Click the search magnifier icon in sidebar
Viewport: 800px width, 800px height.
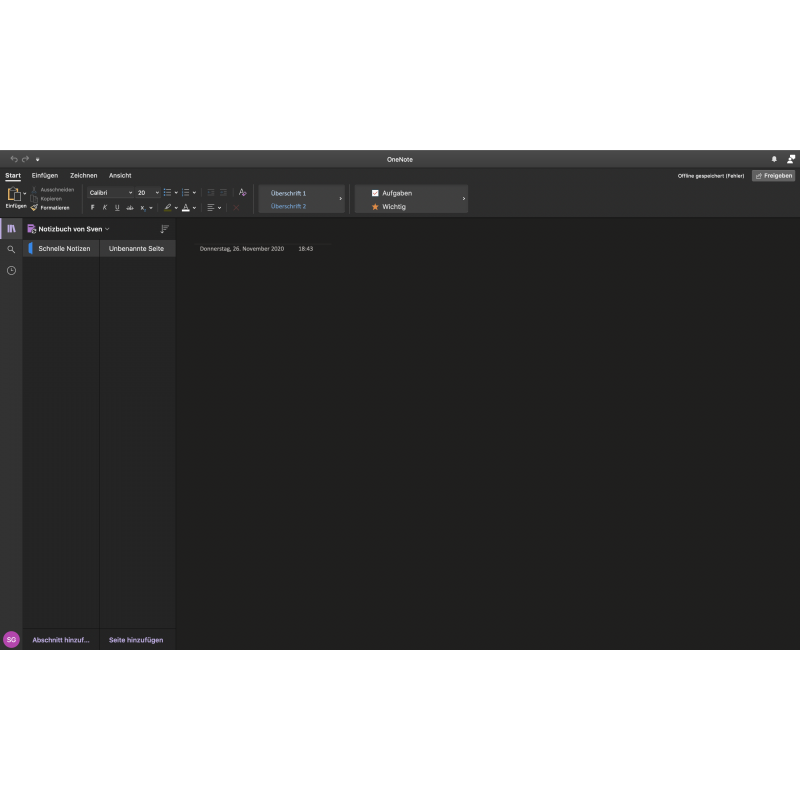[11, 249]
